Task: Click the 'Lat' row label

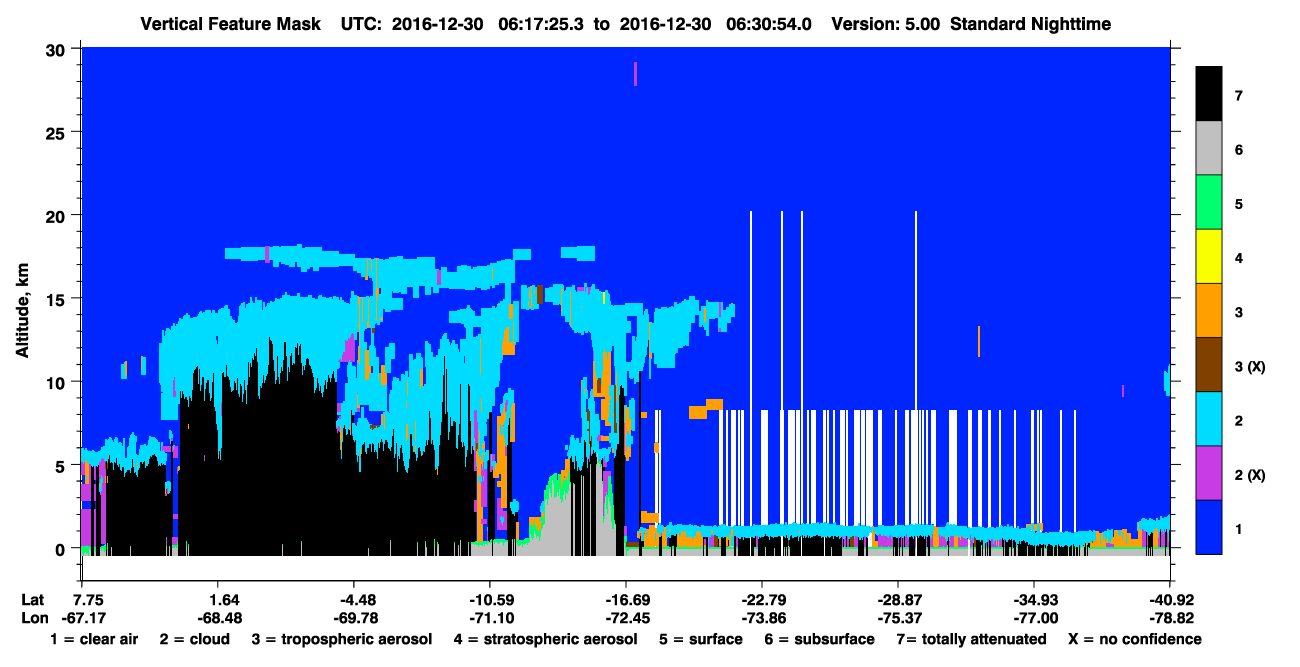Action: coord(32,600)
